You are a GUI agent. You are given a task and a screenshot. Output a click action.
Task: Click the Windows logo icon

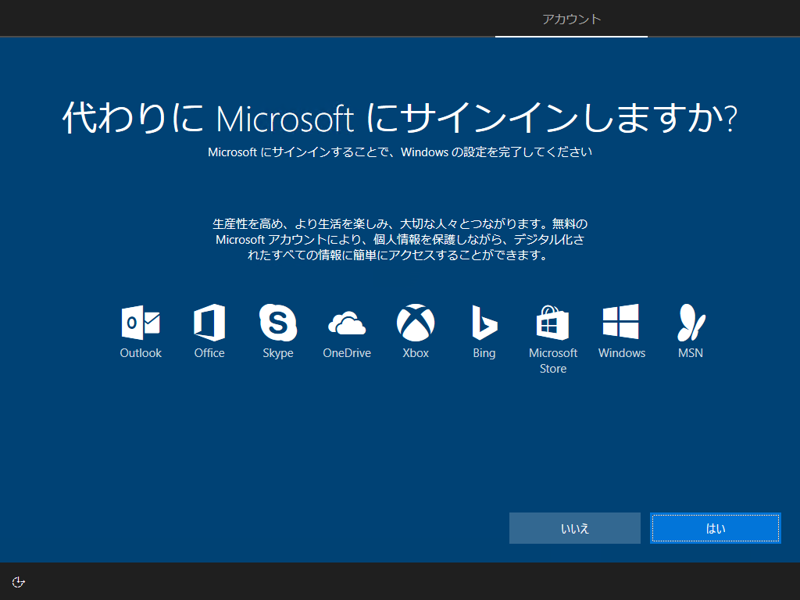click(x=621, y=321)
